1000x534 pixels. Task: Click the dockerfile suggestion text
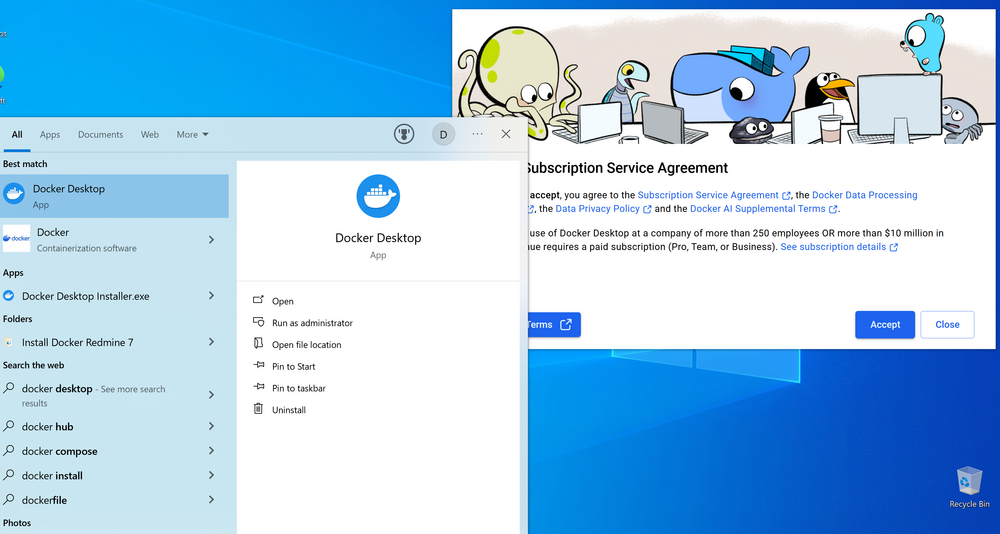(x=44, y=500)
